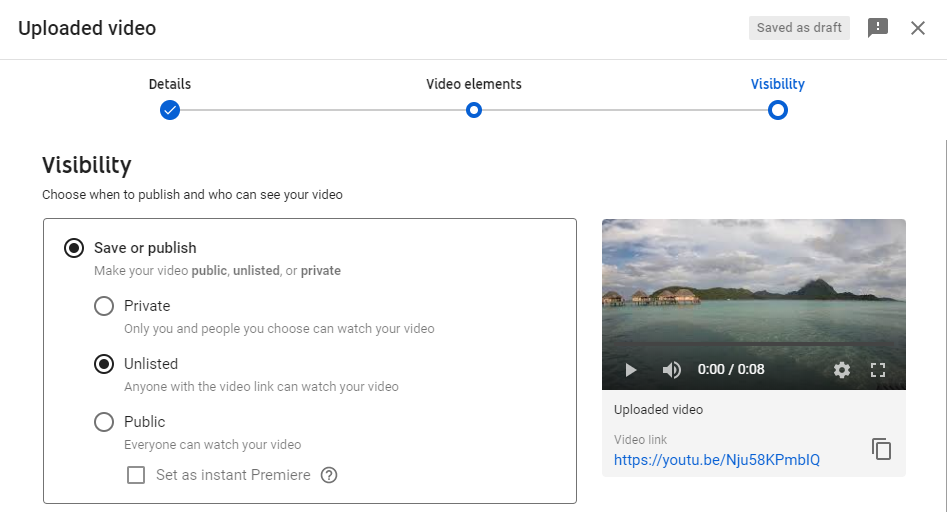The height and width of the screenshot is (512, 947).
Task: Click the video preview thumbnail
Action: (x=754, y=284)
